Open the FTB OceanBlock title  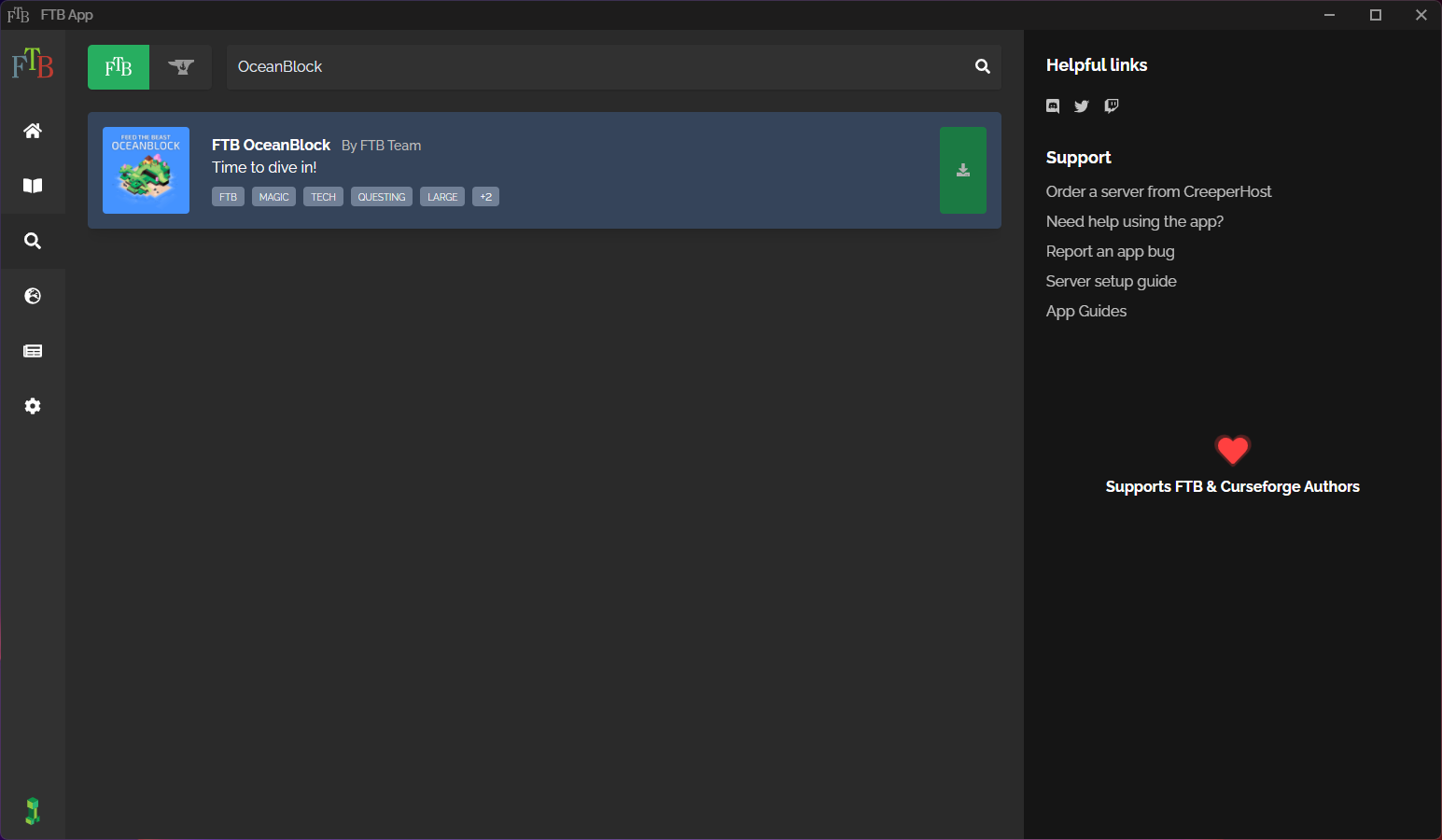pos(271,145)
